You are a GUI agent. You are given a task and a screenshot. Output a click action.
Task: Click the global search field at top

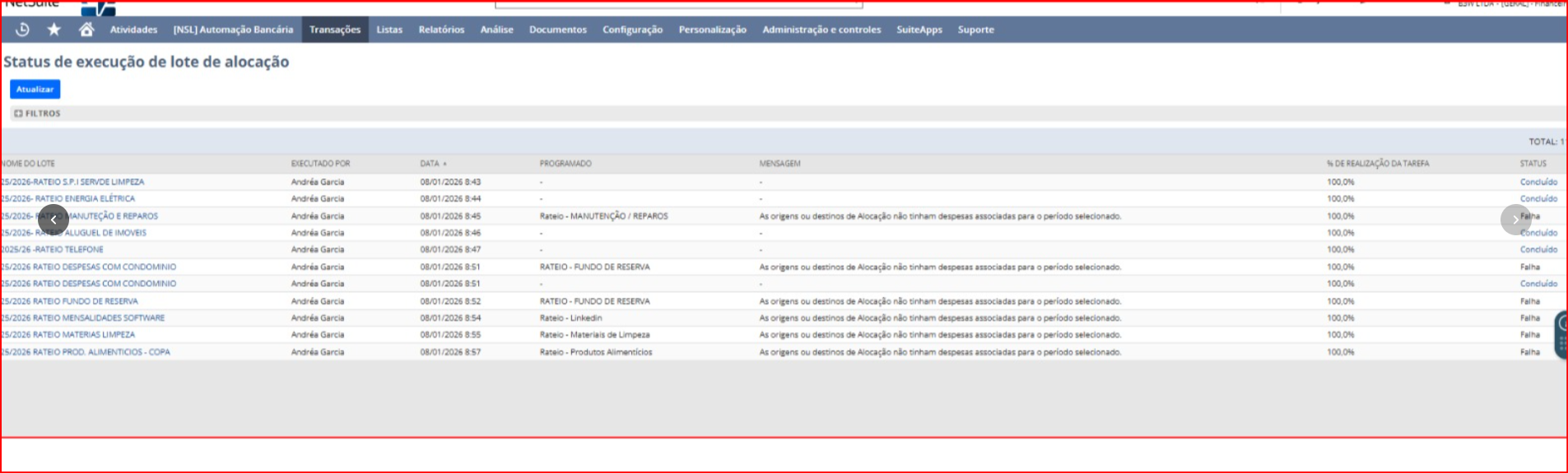tap(678, 4)
